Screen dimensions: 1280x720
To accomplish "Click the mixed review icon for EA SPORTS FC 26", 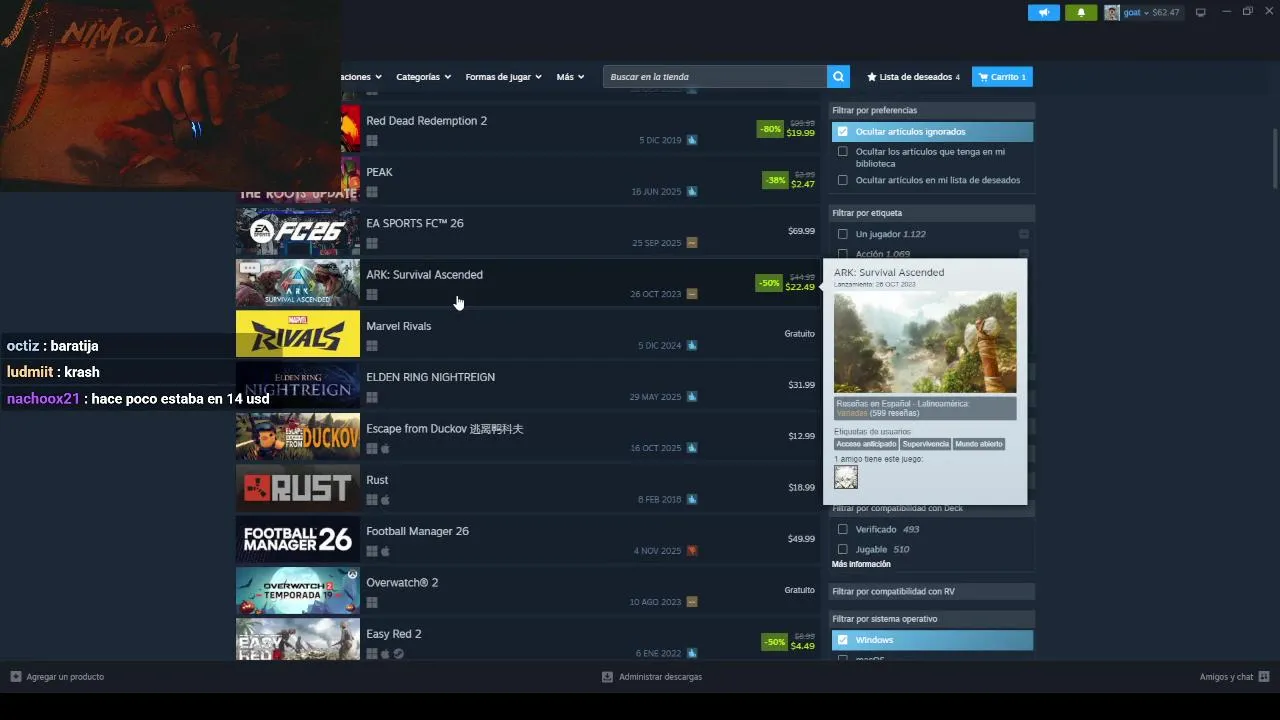I will tap(692, 243).
